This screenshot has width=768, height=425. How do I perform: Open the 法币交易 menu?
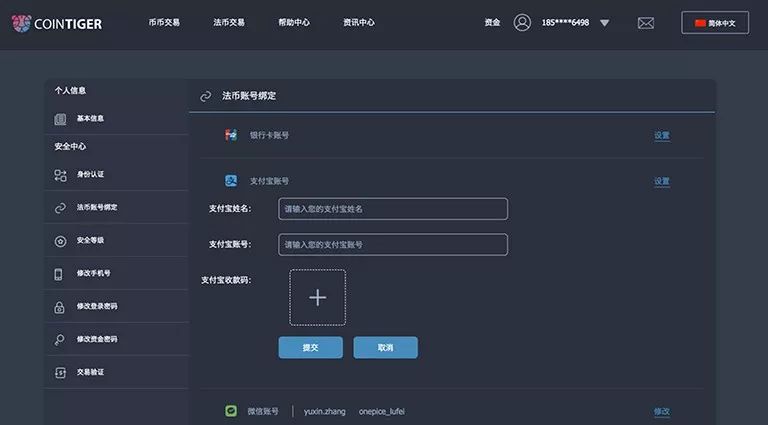click(229, 23)
